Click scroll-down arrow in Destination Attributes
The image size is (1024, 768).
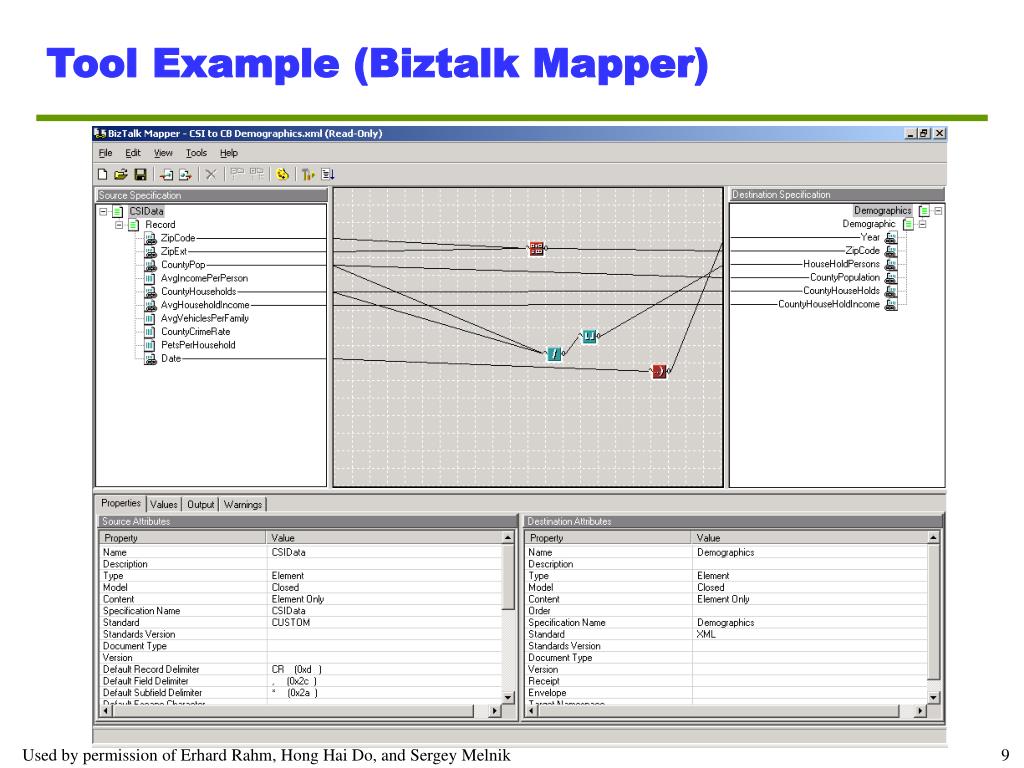[x=934, y=697]
